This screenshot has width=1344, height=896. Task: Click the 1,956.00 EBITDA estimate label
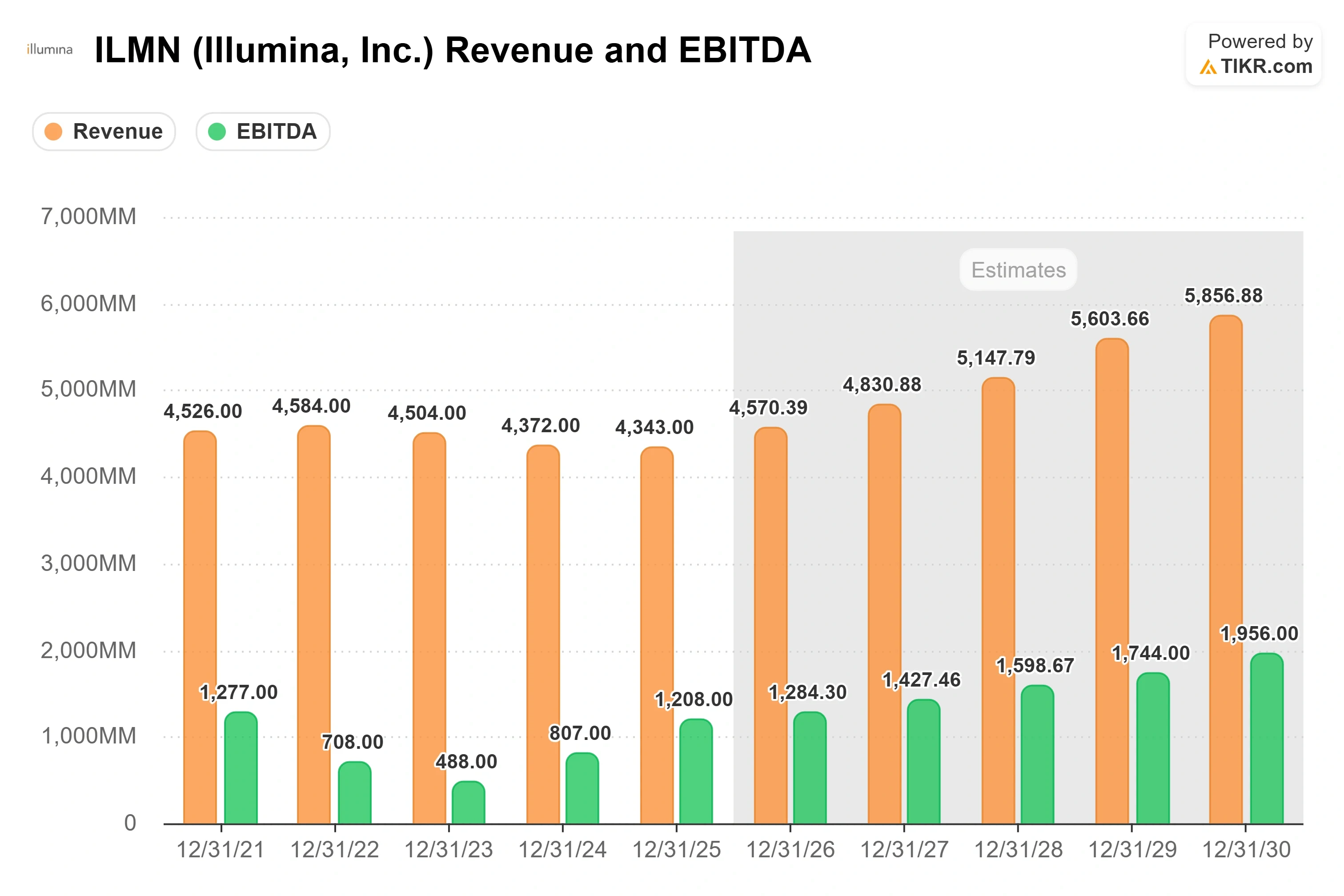coord(1259,634)
